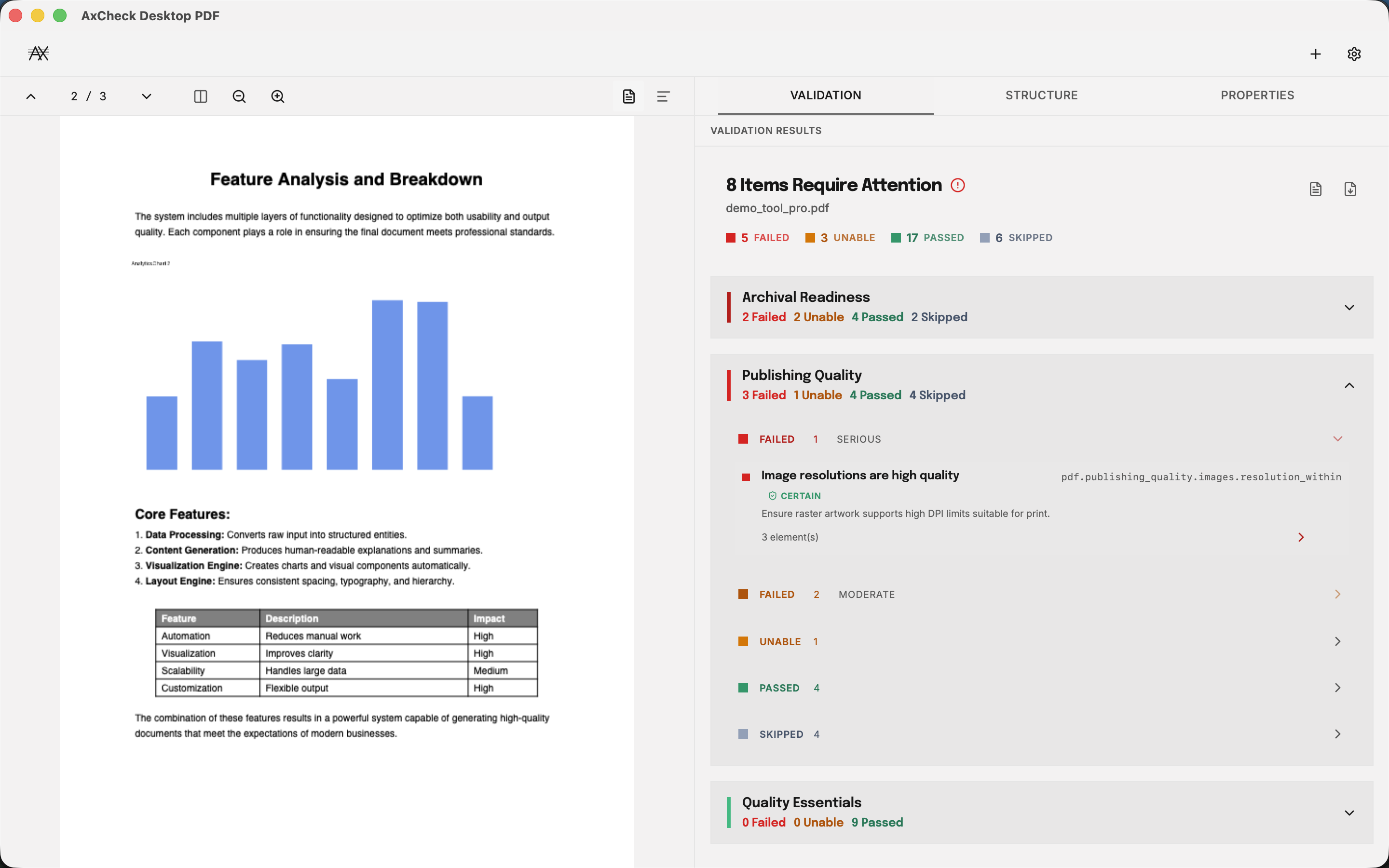The height and width of the screenshot is (868, 1389).
Task: Expand the UNABLE row under Publishing Quality
Action: pos(1338,641)
